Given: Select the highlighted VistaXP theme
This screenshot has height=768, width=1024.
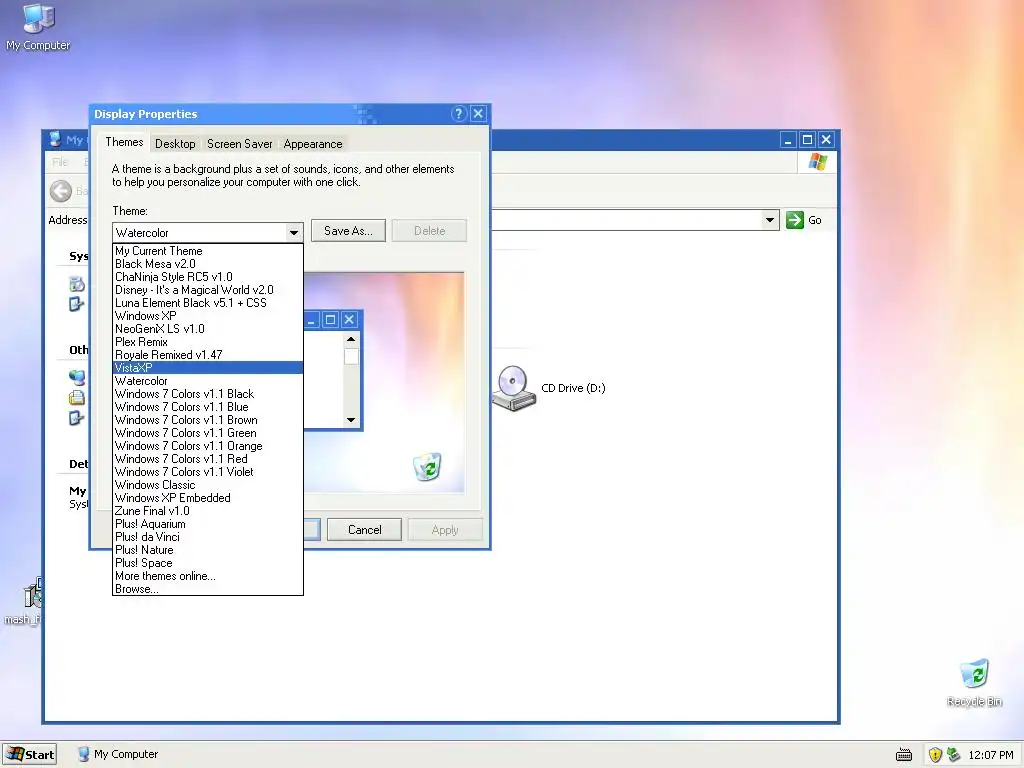Looking at the screenshot, I should (x=208, y=368).
